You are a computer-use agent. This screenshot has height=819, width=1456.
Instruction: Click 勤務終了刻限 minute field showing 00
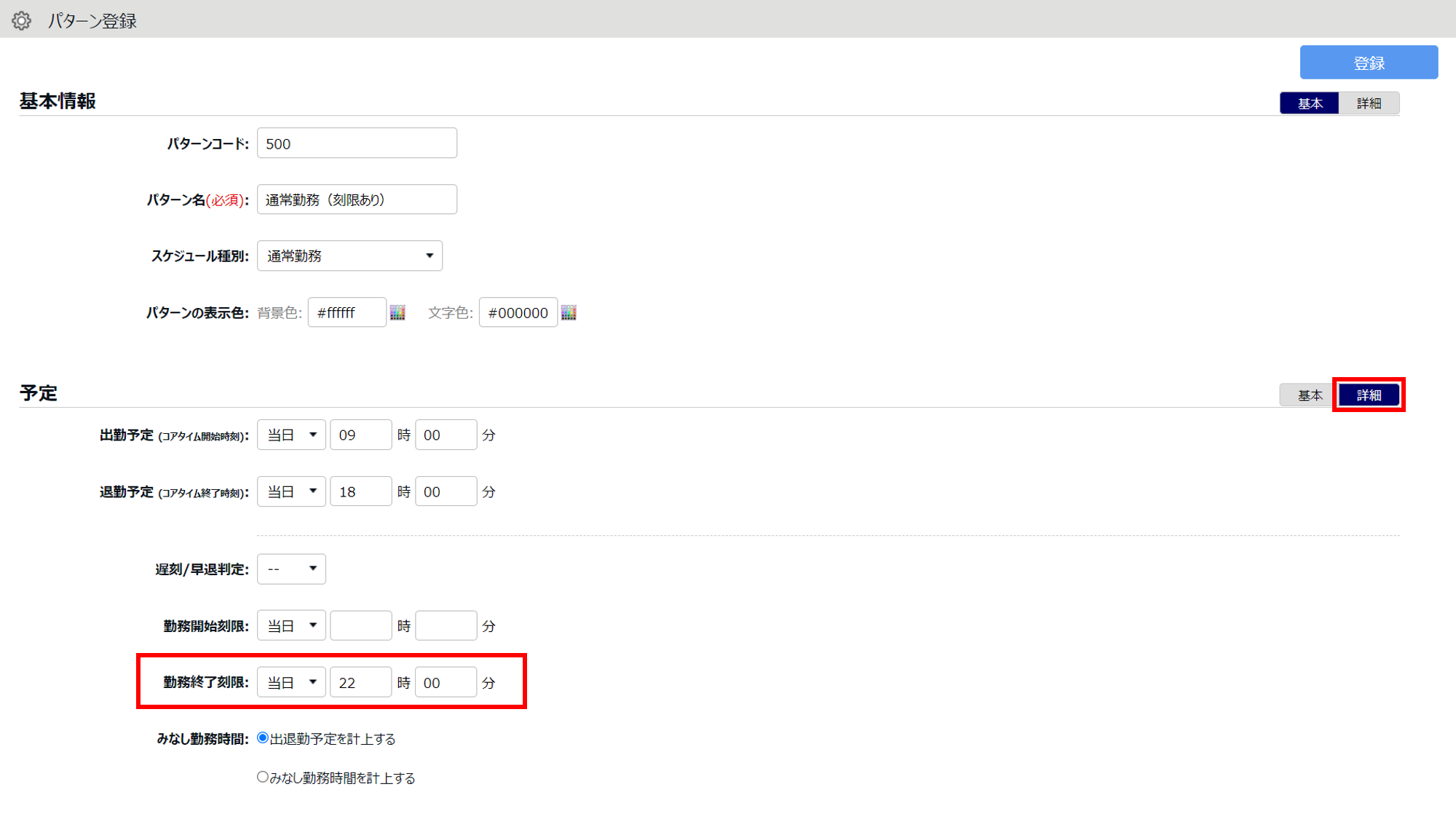446,683
